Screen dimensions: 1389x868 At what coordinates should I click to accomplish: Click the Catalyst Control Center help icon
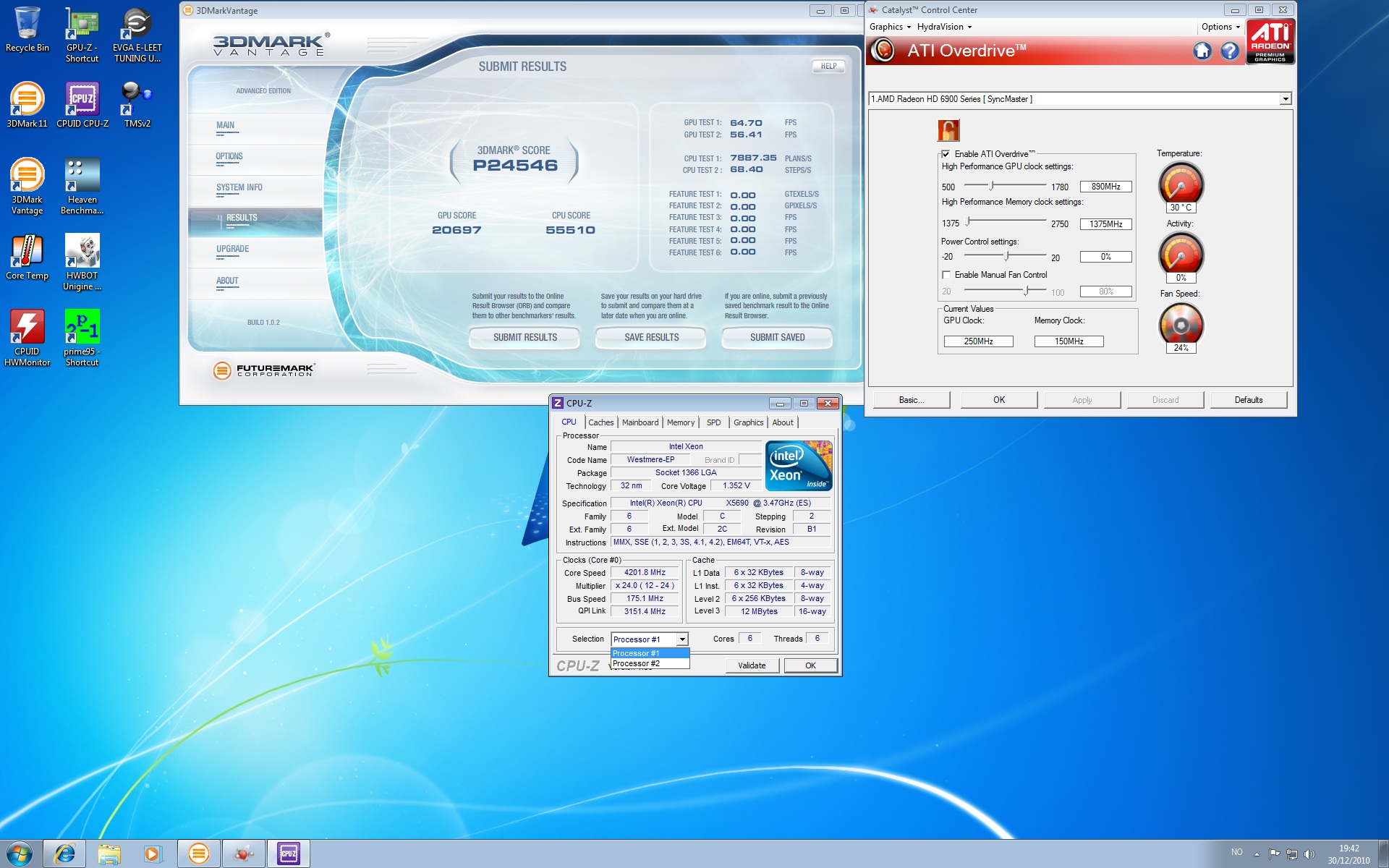1230,51
